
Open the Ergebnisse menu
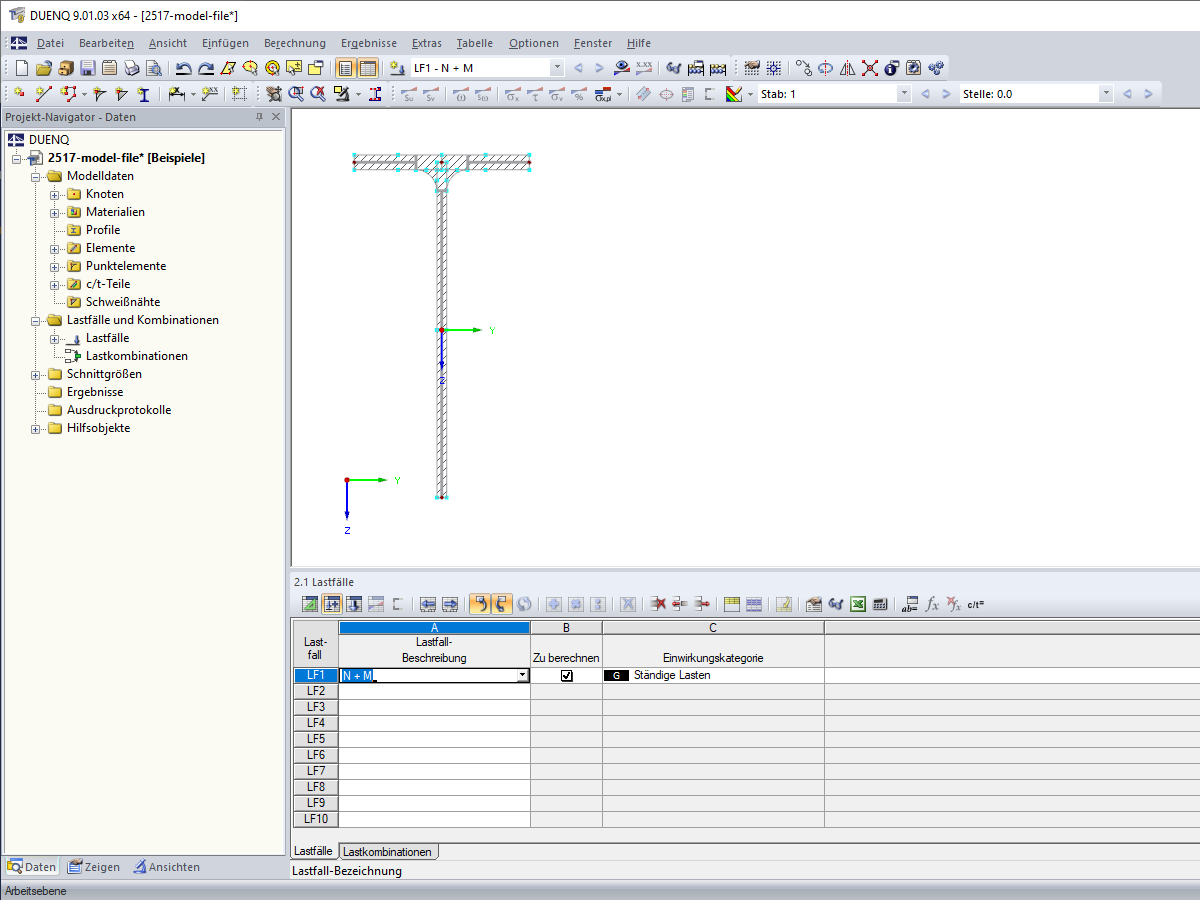[369, 43]
